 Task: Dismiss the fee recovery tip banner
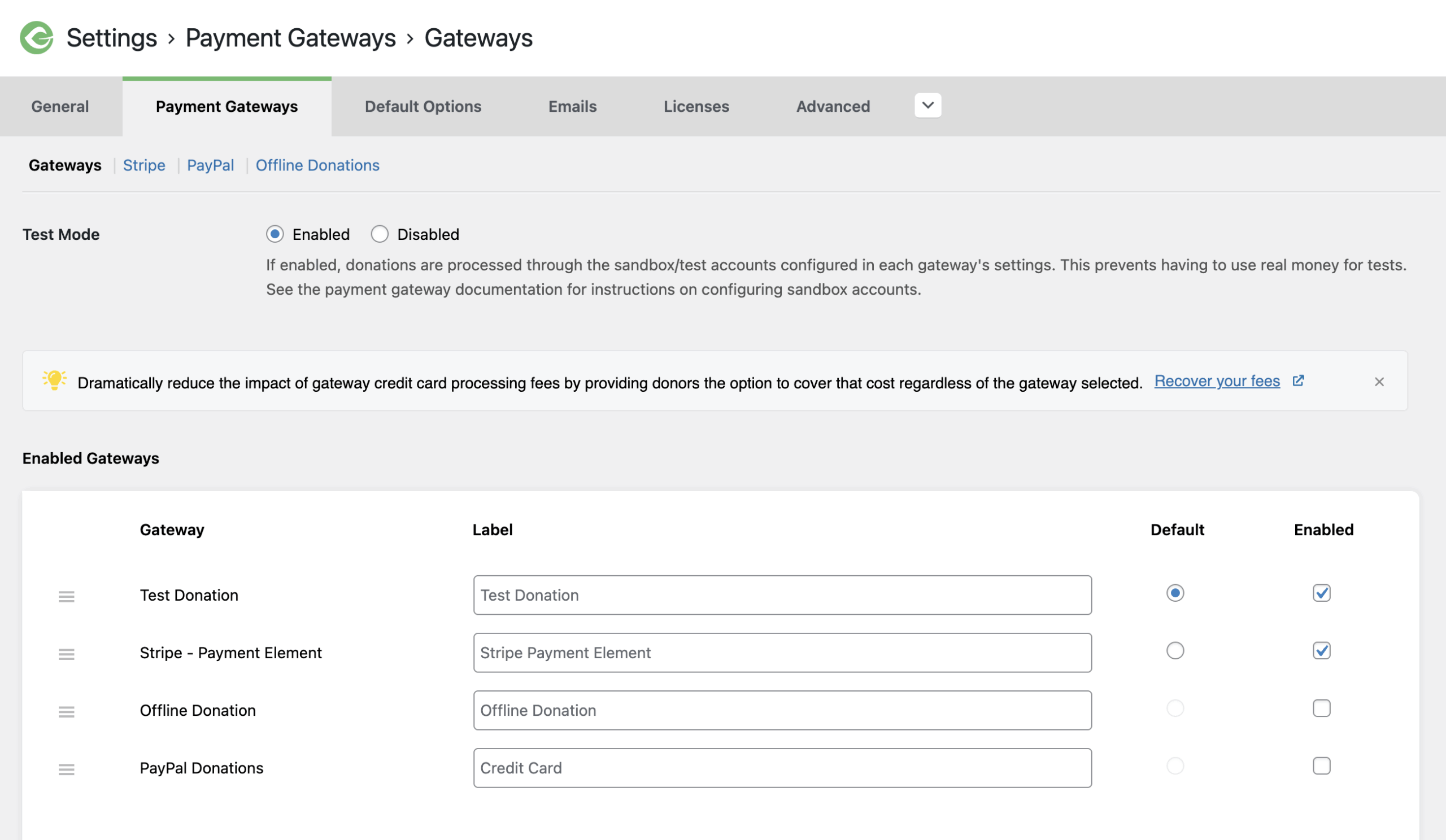1379,381
